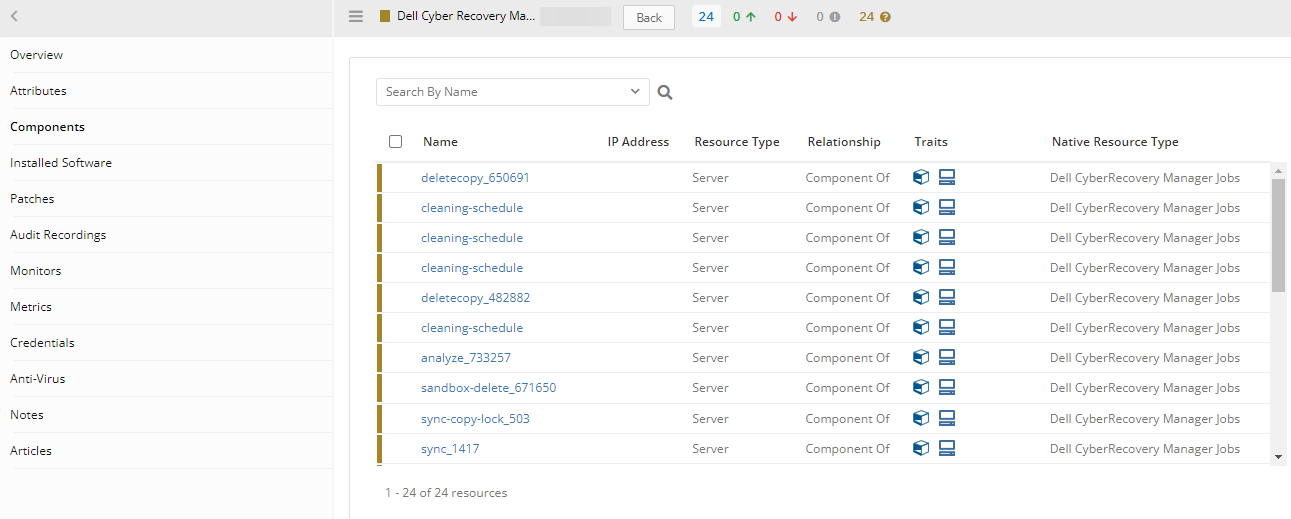The image size is (1291, 519).
Task: Click Dell CyberRecovery Manager Jobs in deletecopy_650691 row
Action: 1145,178
